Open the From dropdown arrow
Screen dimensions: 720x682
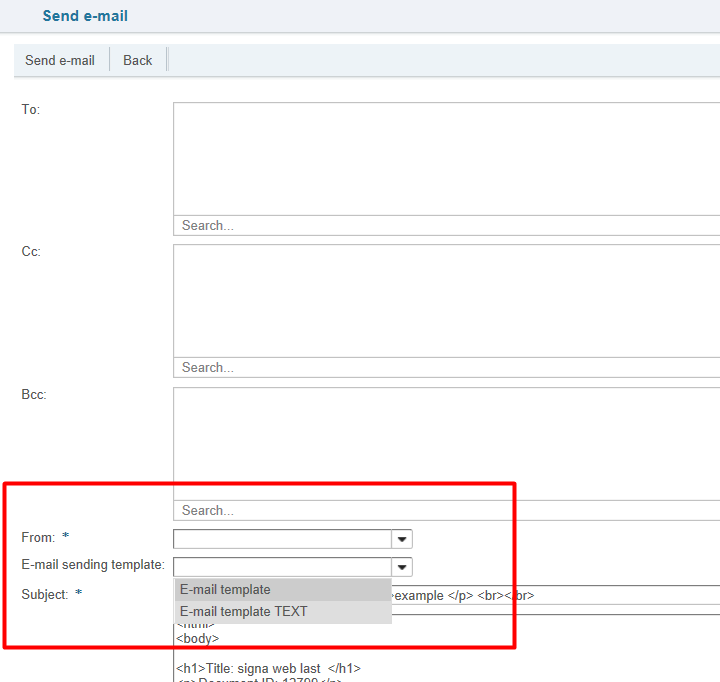402,539
